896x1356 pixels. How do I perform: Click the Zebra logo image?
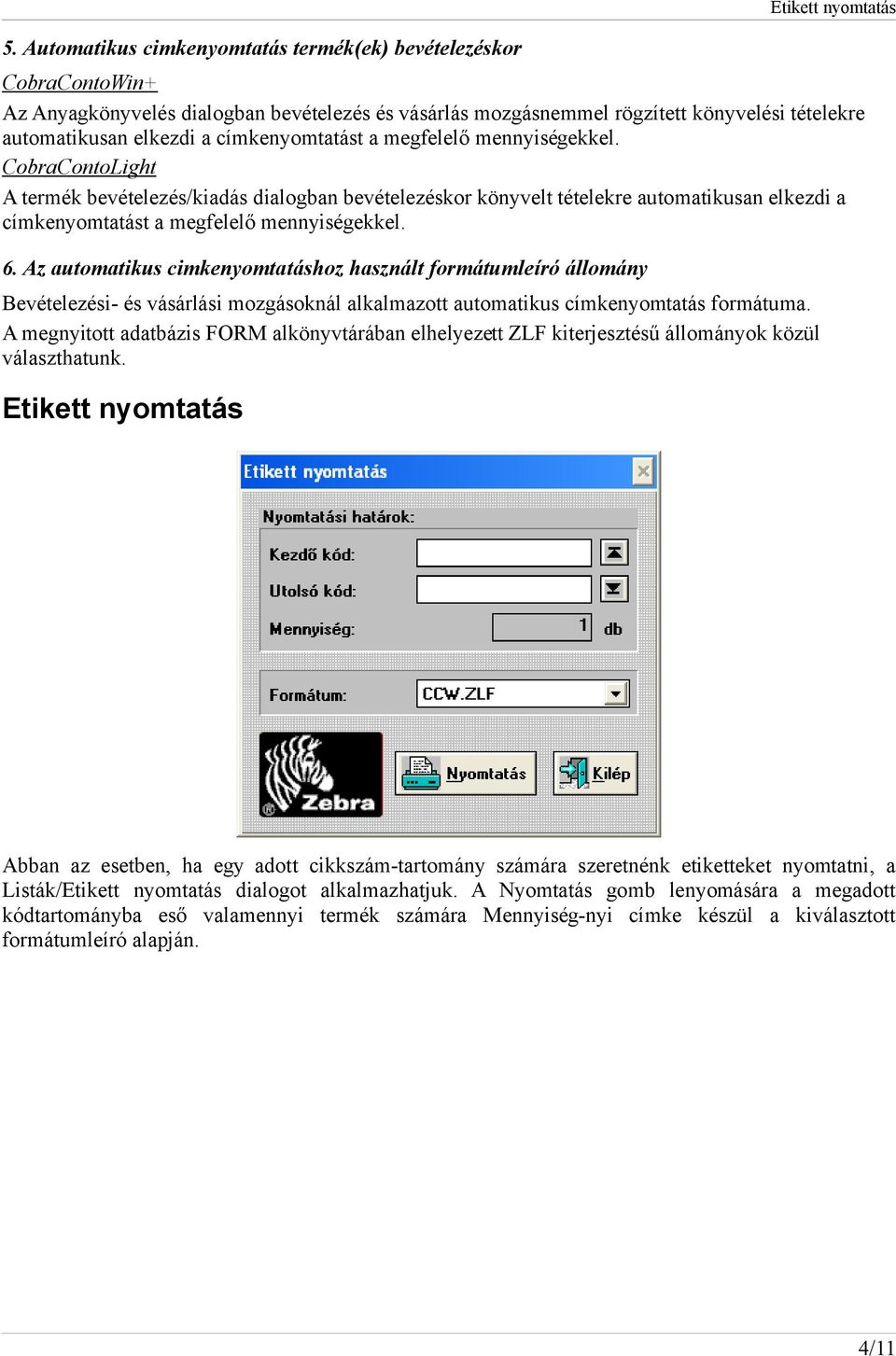tap(320, 775)
